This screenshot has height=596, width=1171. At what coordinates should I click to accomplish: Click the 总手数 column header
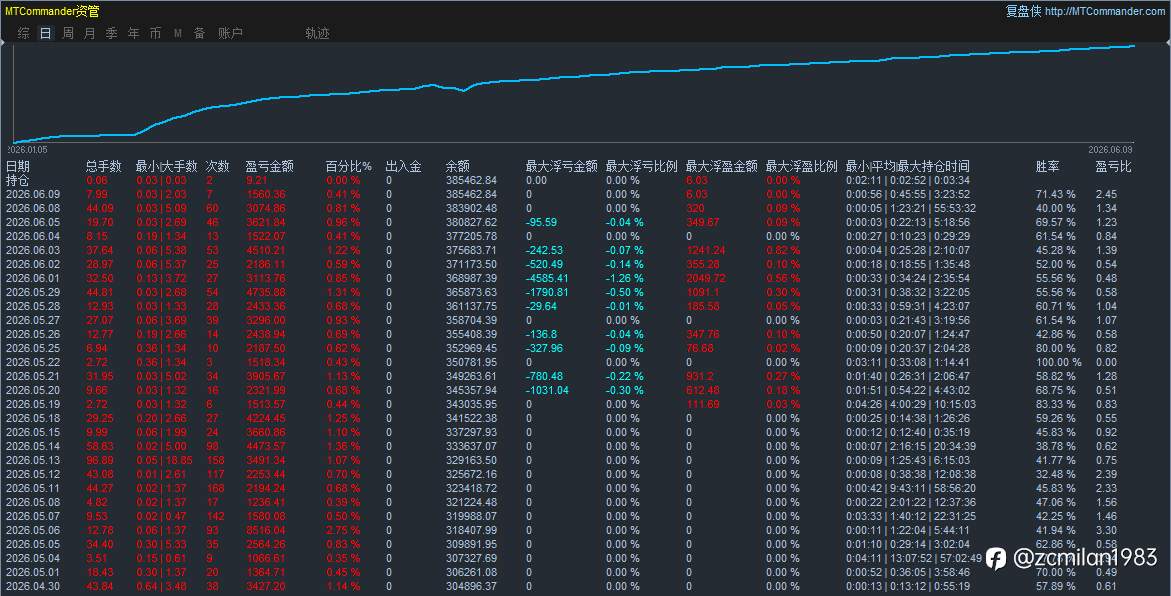(103, 166)
